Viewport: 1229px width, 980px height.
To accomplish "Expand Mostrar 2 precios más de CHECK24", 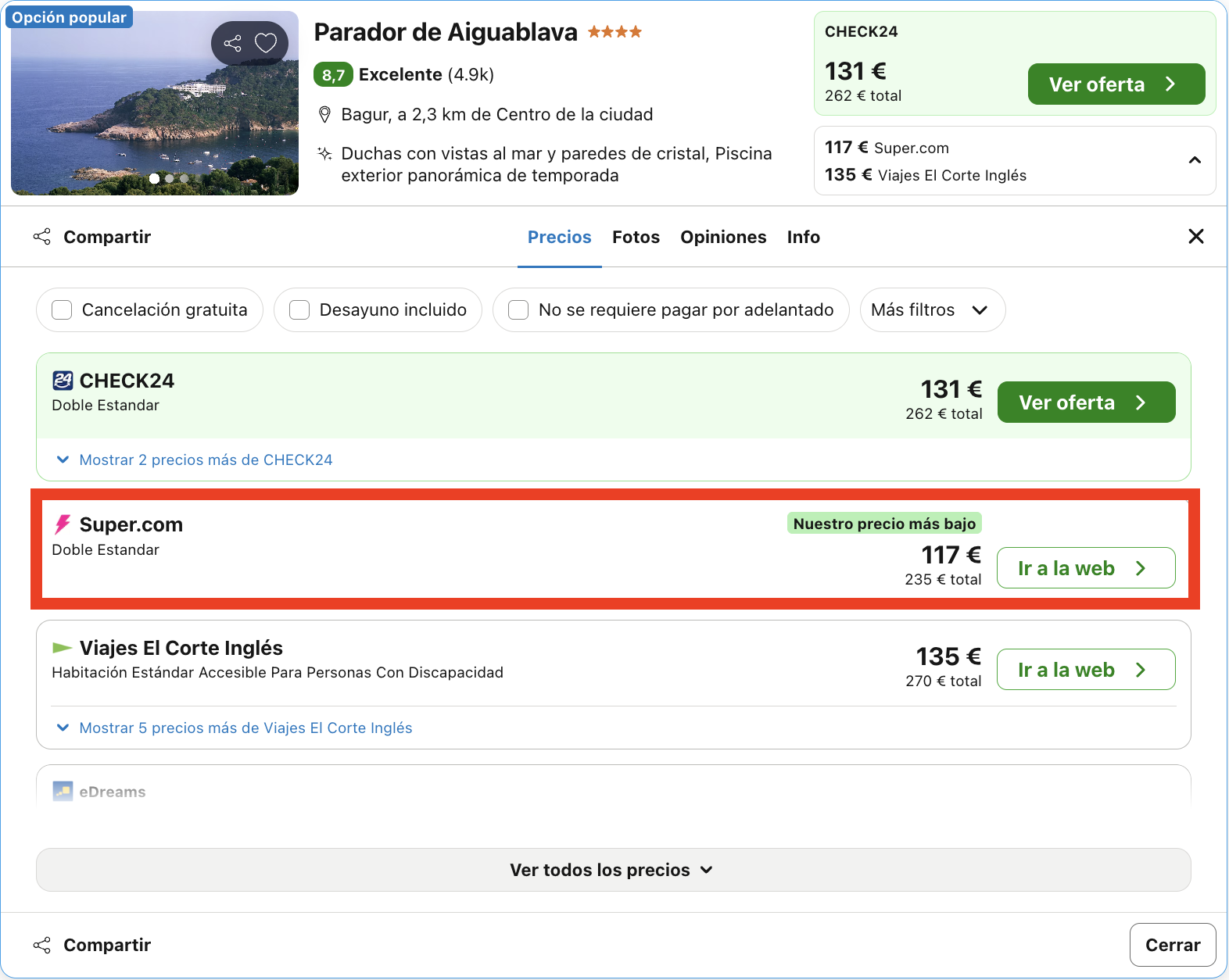I will pyautogui.click(x=195, y=460).
